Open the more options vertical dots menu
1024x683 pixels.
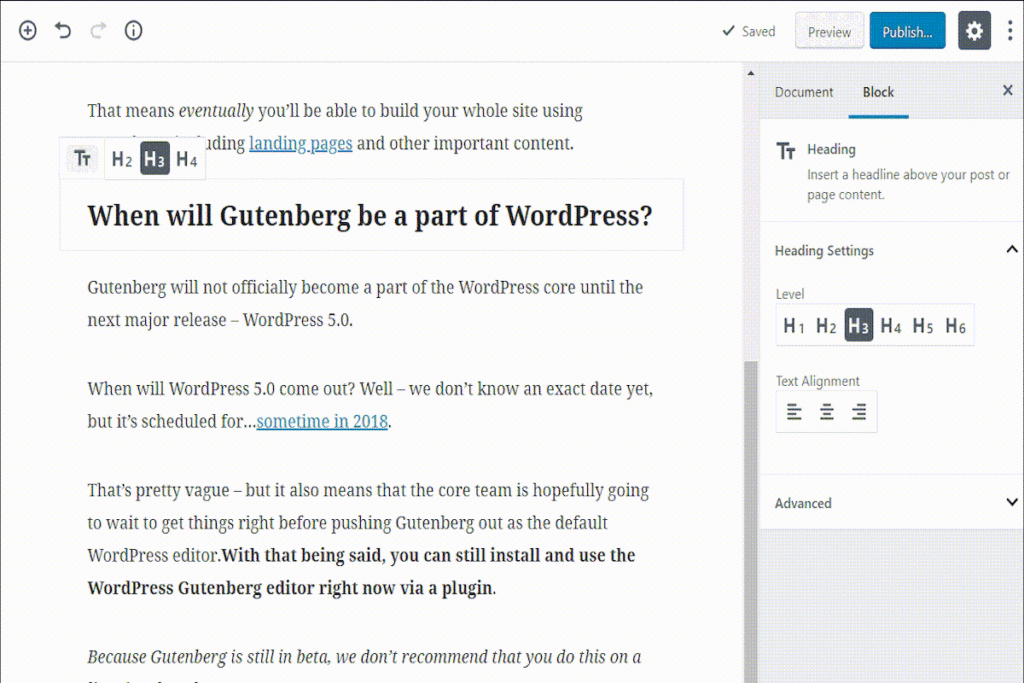pyautogui.click(x=1010, y=31)
